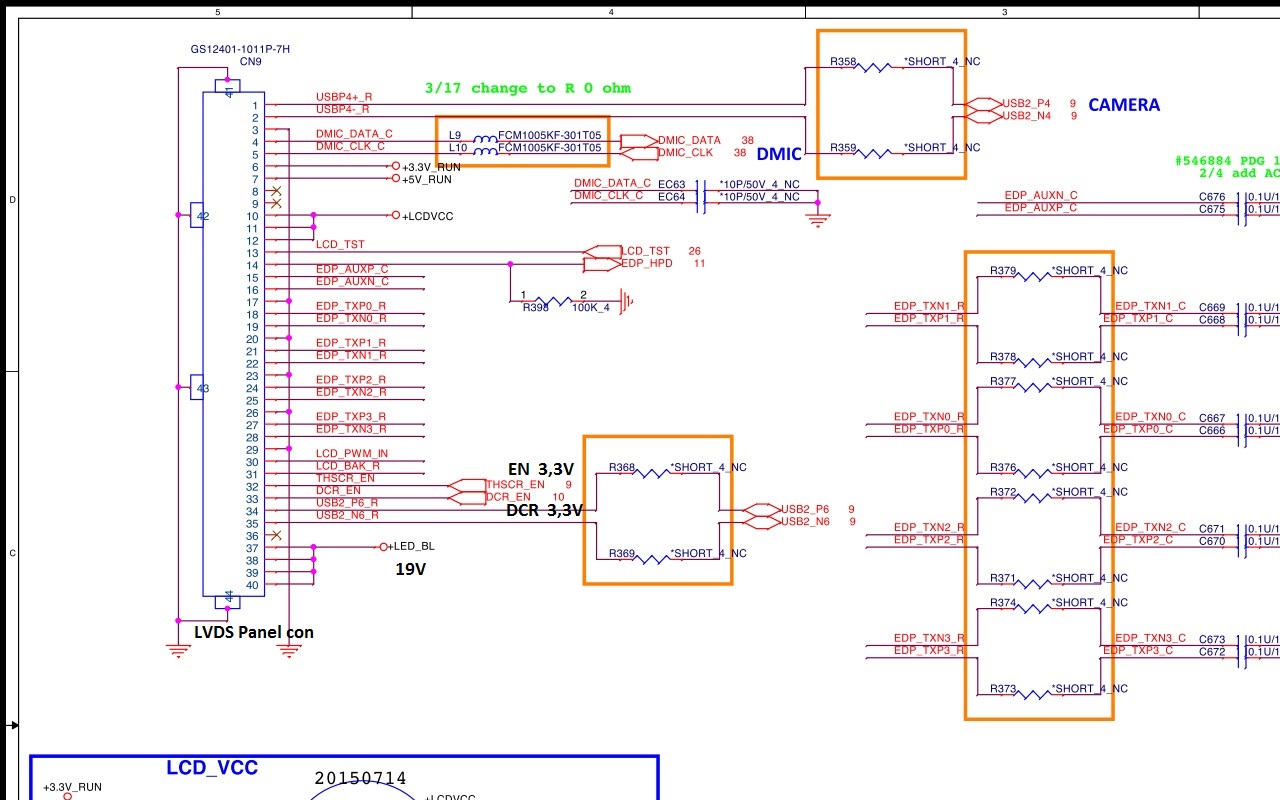Click capacitor designator C671
This screenshot has width=1280, height=800.
pyautogui.click(x=1212, y=529)
